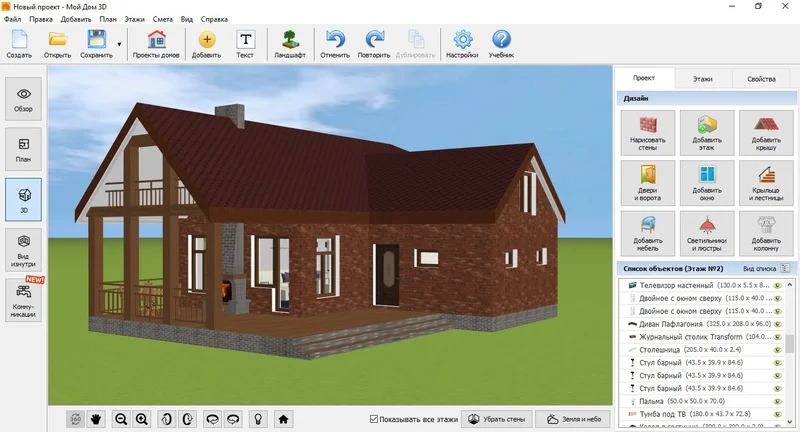Click object list scroll-up arrow
Screen dimensions: 800x432
[x=790, y=285]
